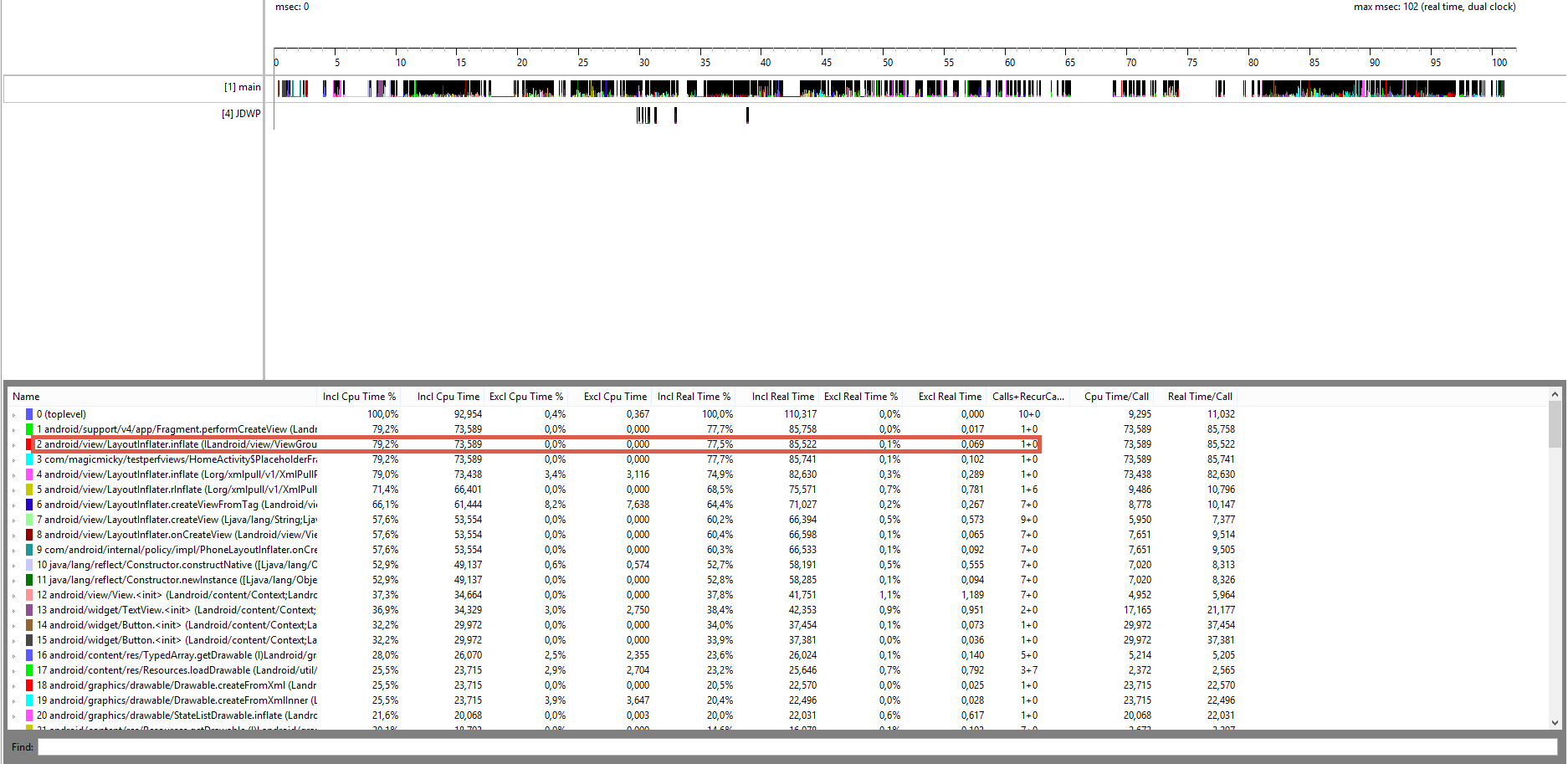Sort by Incl Real Time column header
The width and height of the screenshot is (1568, 764).
(x=782, y=397)
